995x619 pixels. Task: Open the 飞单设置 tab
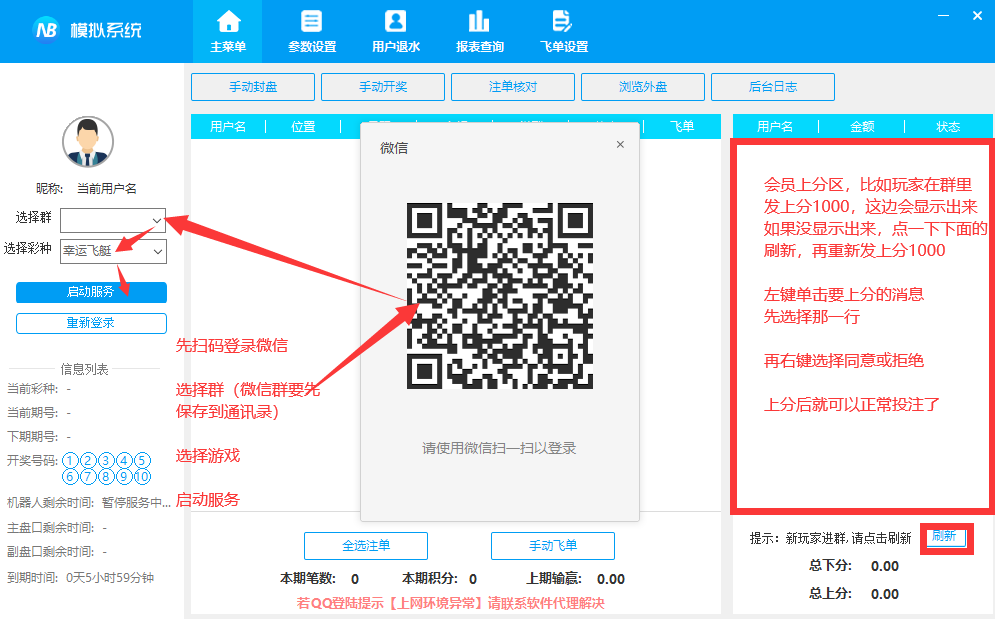(563, 31)
